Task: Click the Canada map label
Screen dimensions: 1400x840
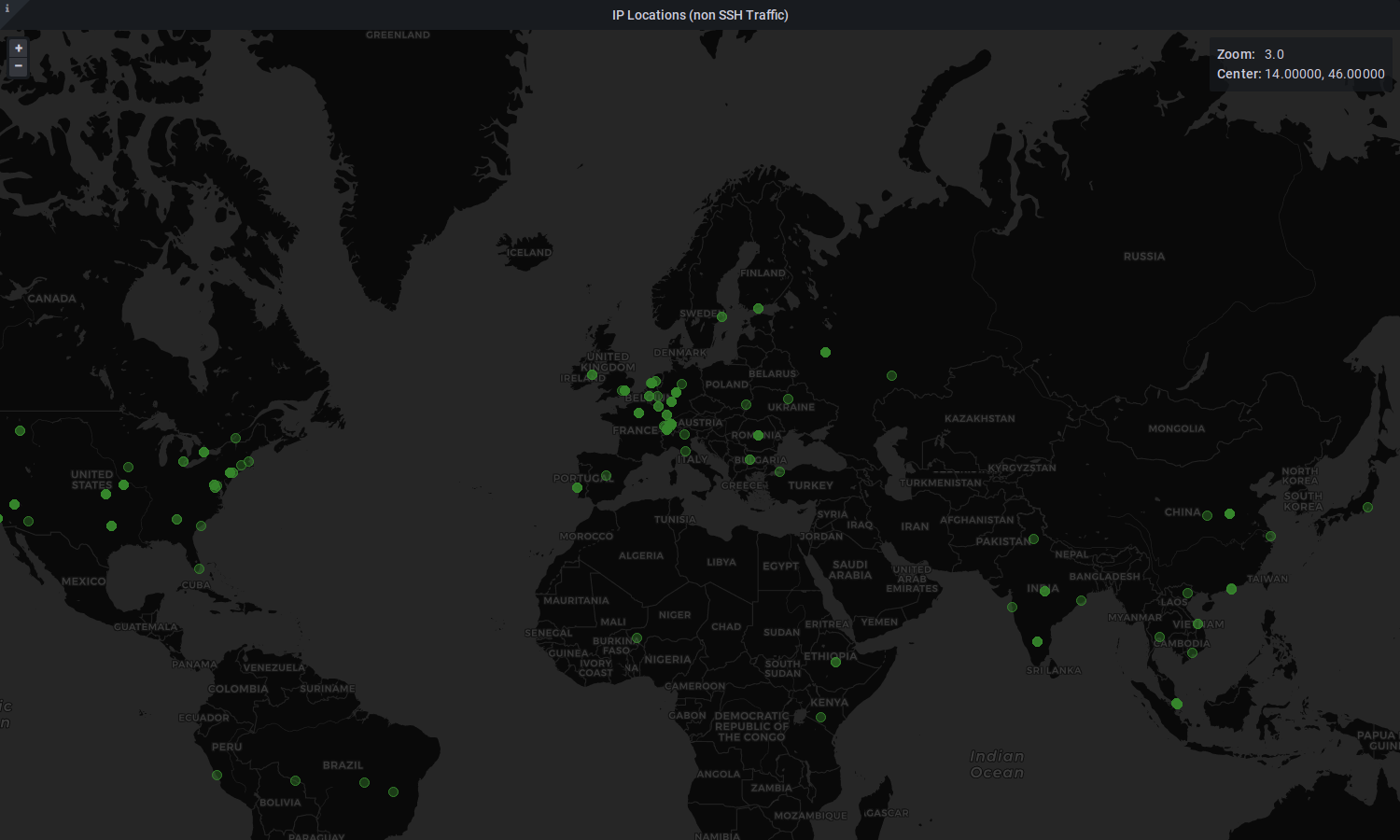Action: click(52, 299)
